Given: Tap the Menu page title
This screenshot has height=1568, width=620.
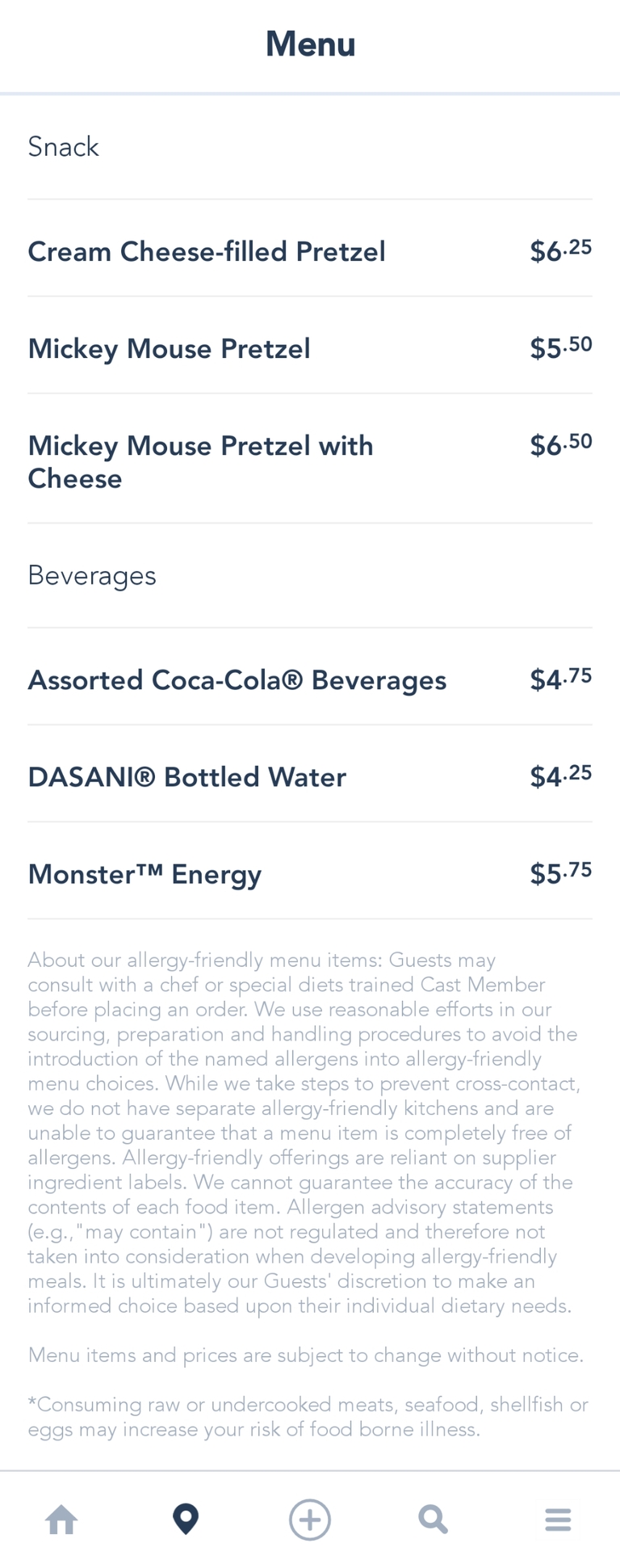Looking at the screenshot, I should click(x=310, y=44).
